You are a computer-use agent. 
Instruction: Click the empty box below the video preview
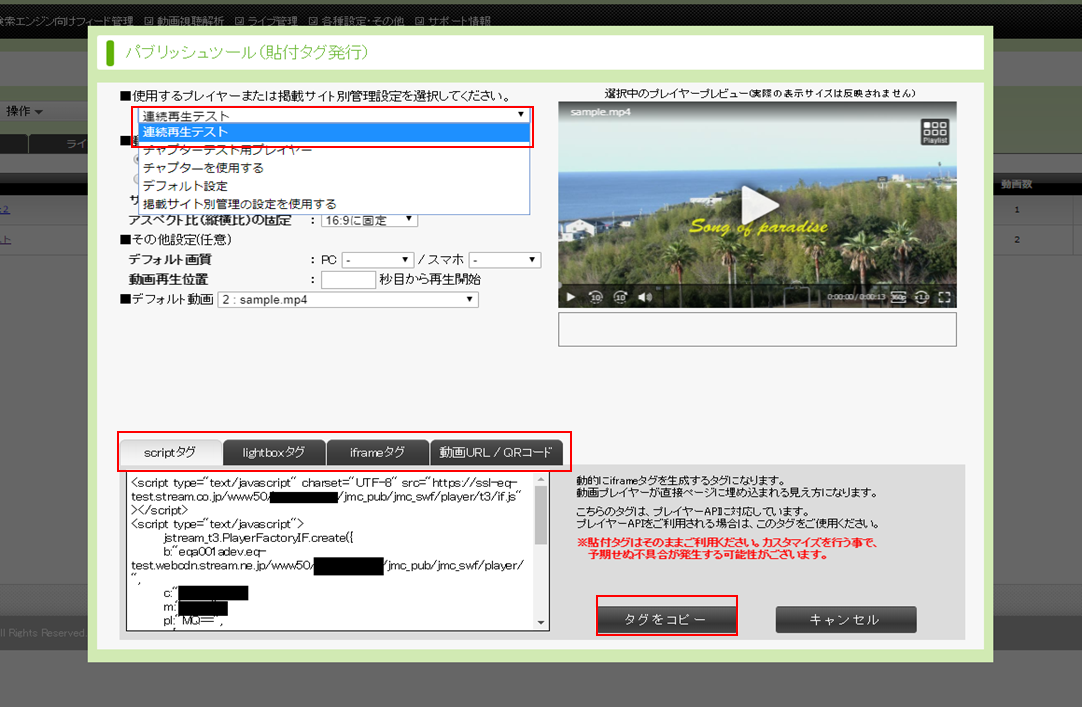(x=757, y=330)
